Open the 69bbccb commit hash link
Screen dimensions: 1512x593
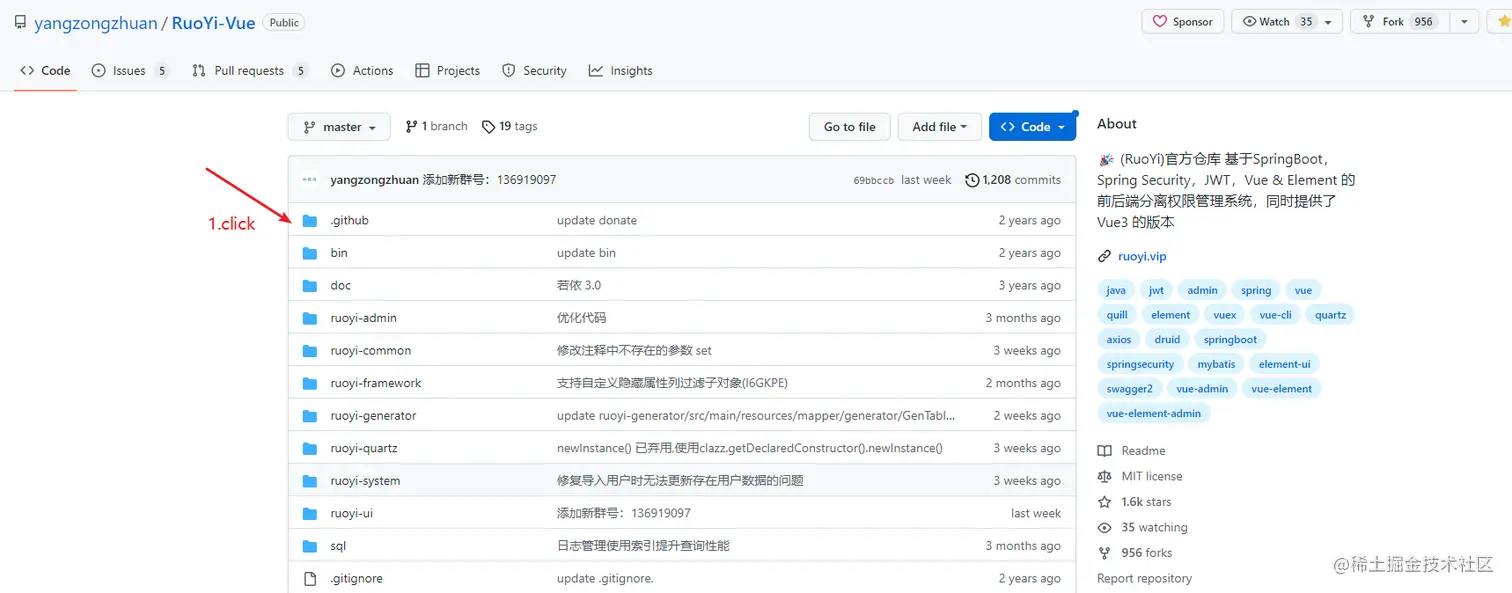point(873,180)
